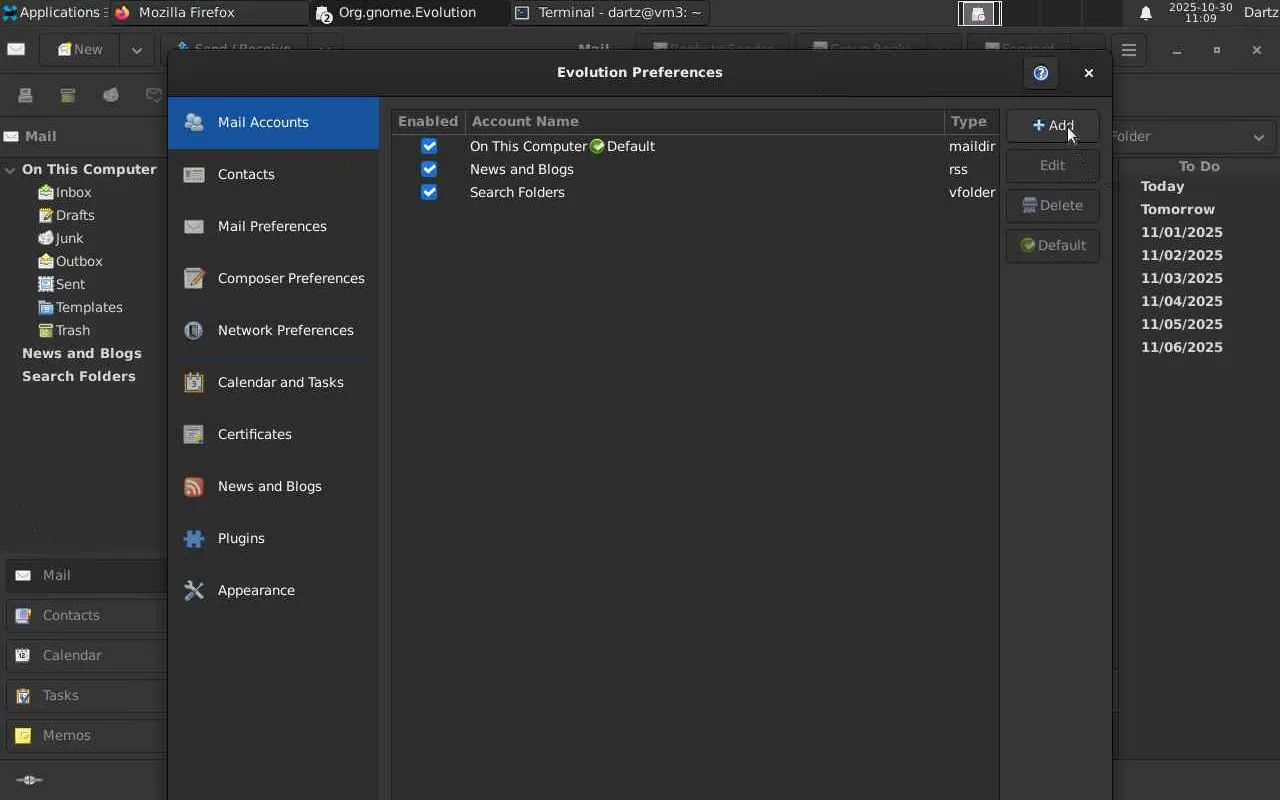The width and height of the screenshot is (1280, 800).
Task: Switch to the Memos view
Action: 86,735
